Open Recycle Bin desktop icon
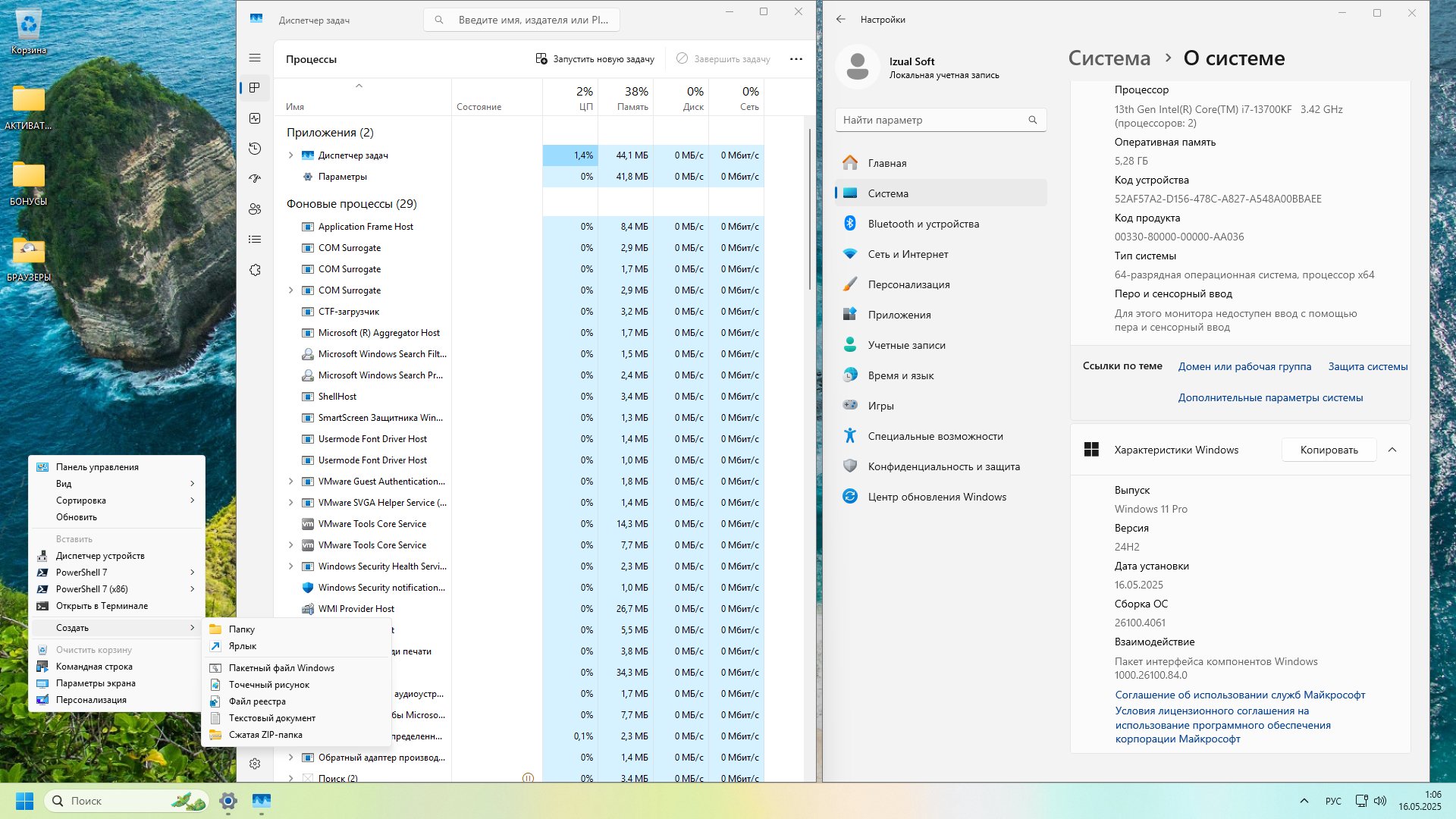 coord(29,32)
